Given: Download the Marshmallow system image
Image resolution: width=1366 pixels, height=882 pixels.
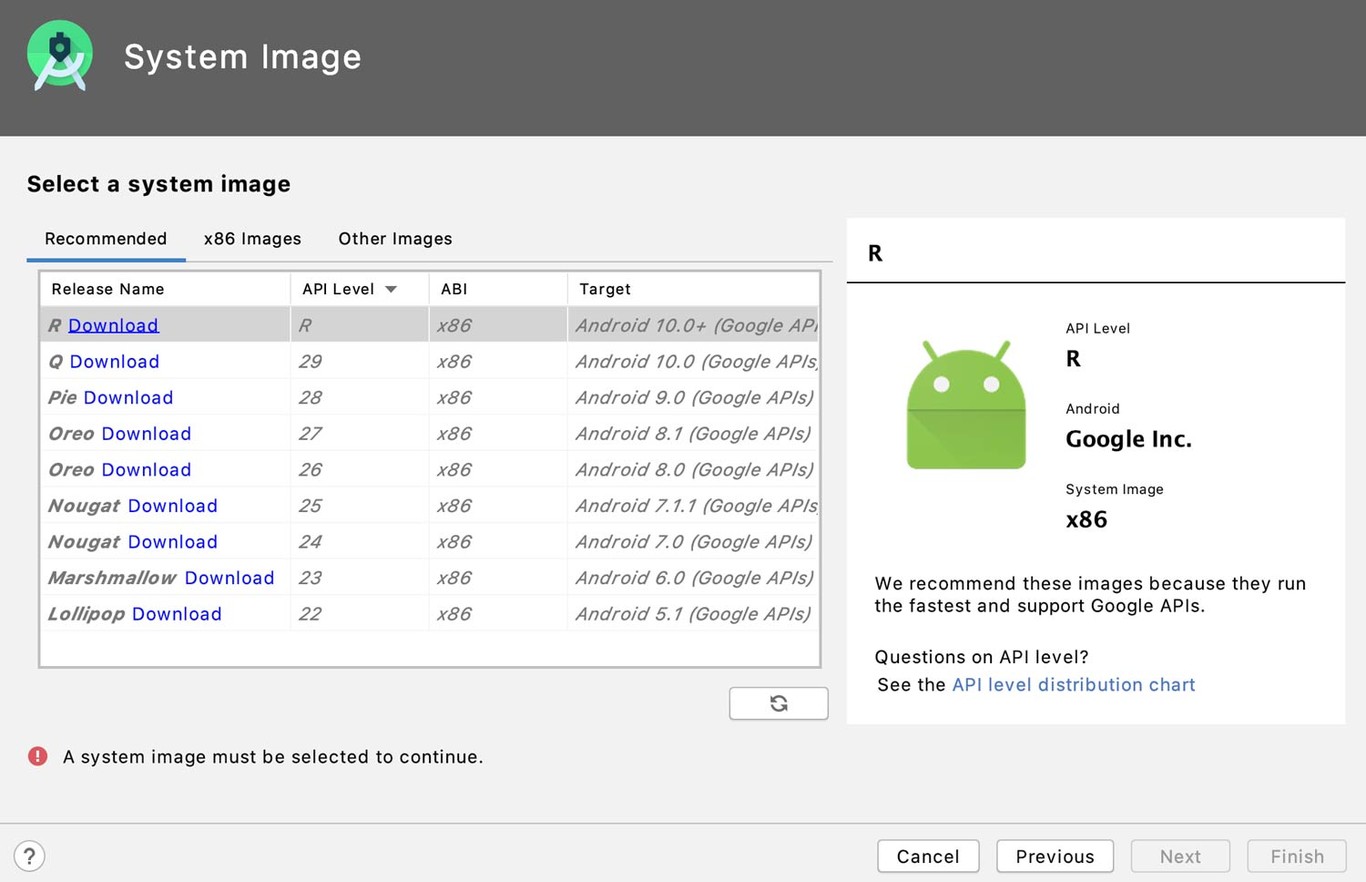Looking at the screenshot, I should [x=229, y=577].
